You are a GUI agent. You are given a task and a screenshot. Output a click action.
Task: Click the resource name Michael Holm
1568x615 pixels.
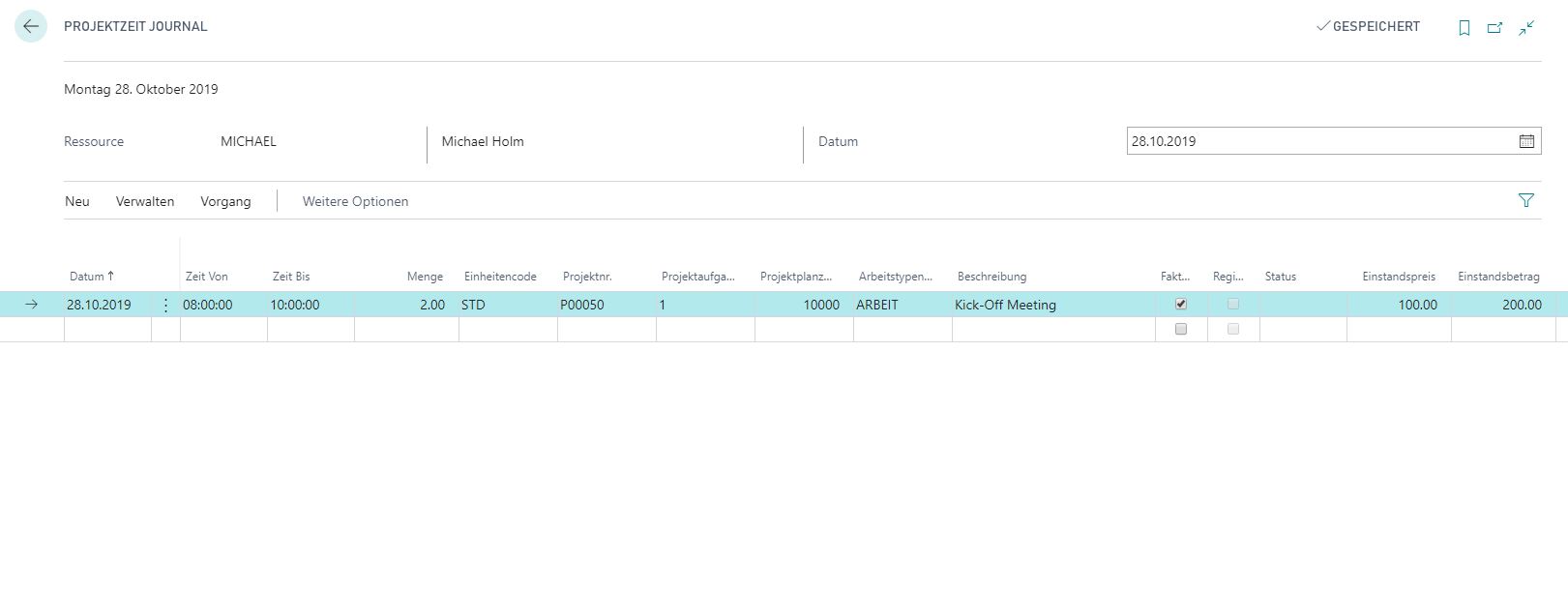point(483,141)
